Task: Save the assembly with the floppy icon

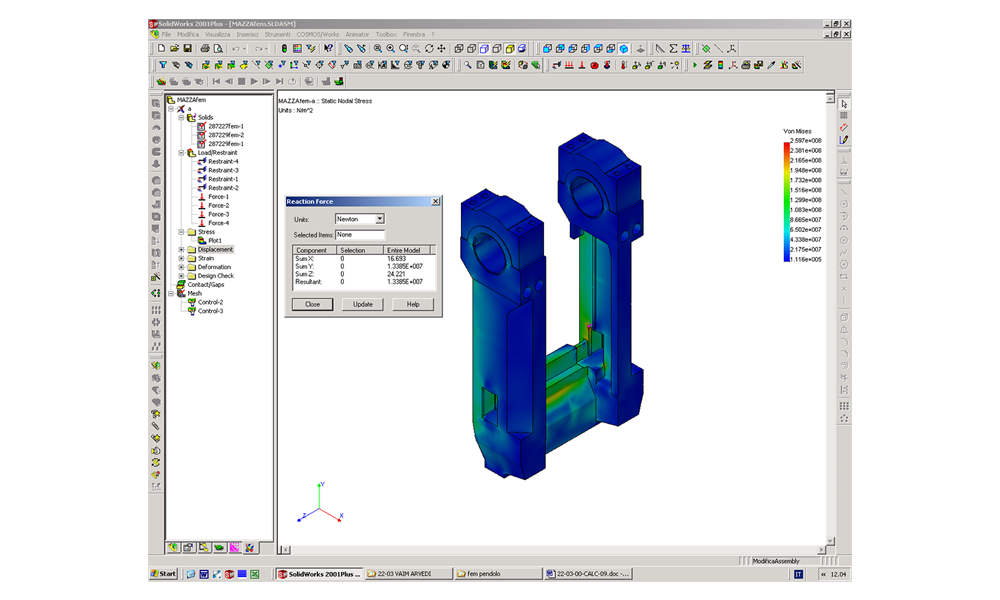Action: 188,48
